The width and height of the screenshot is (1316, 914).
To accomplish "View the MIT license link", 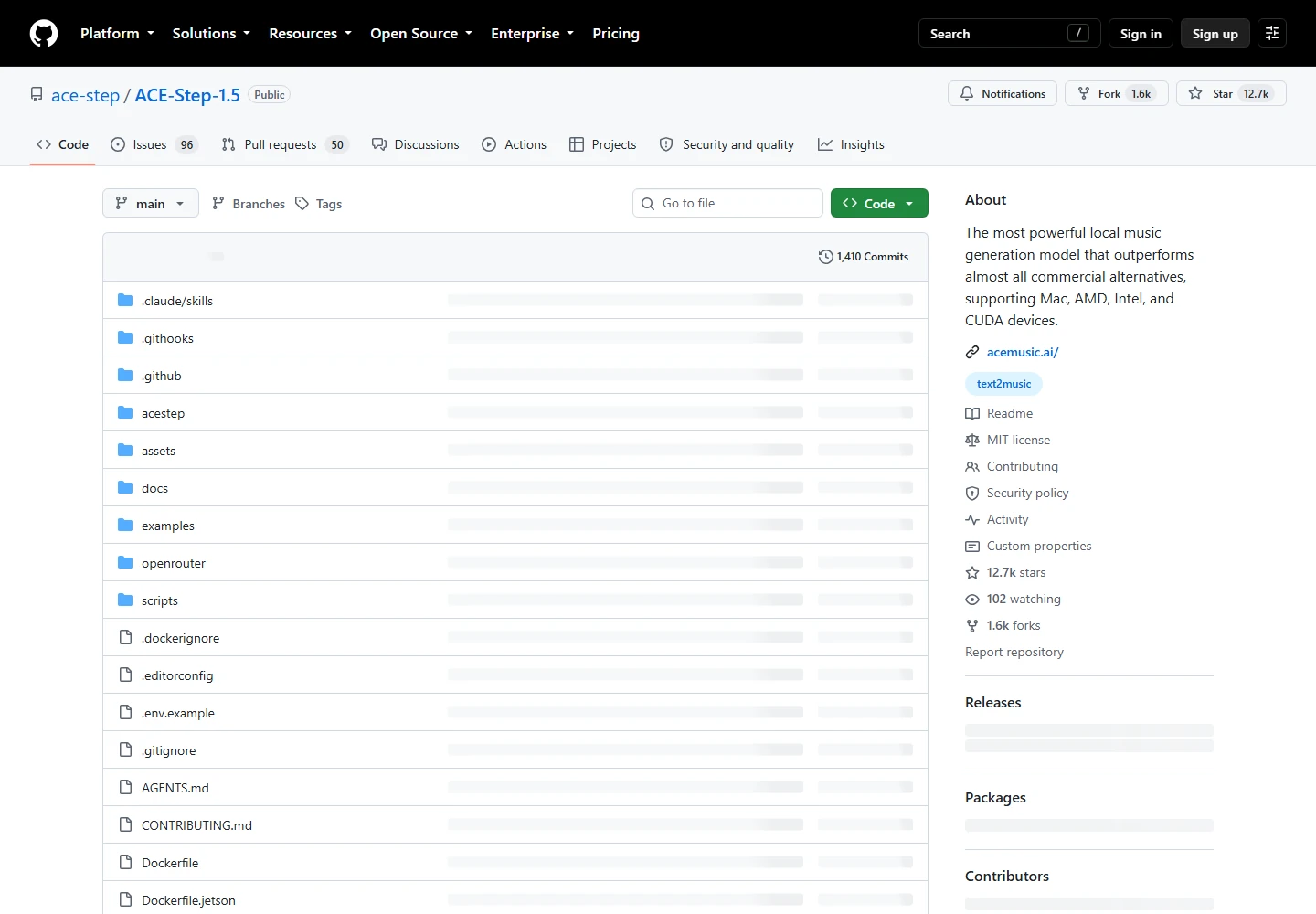I will coord(1008,440).
